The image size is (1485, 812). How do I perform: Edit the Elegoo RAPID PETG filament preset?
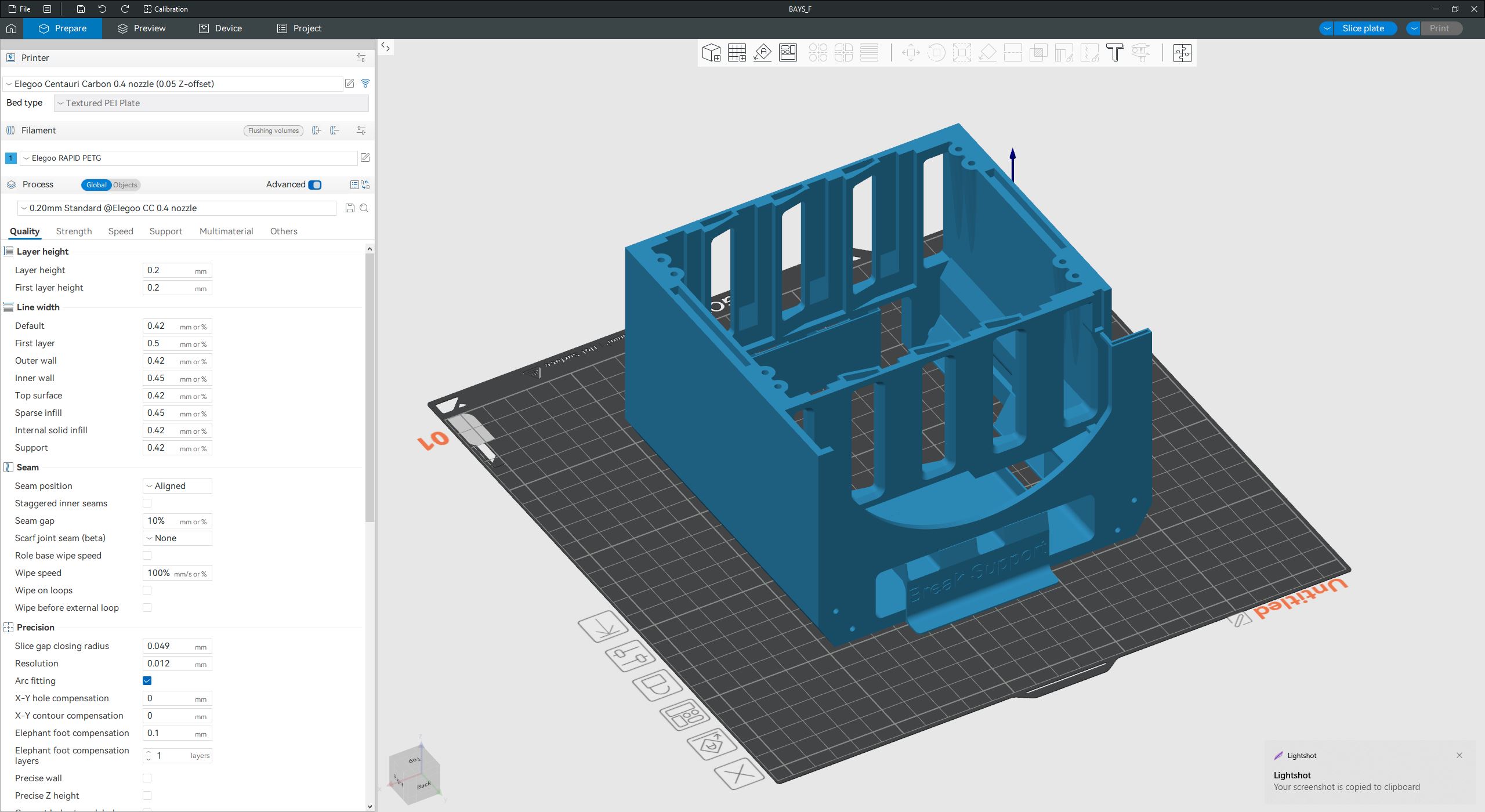click(x=365, y=158)
